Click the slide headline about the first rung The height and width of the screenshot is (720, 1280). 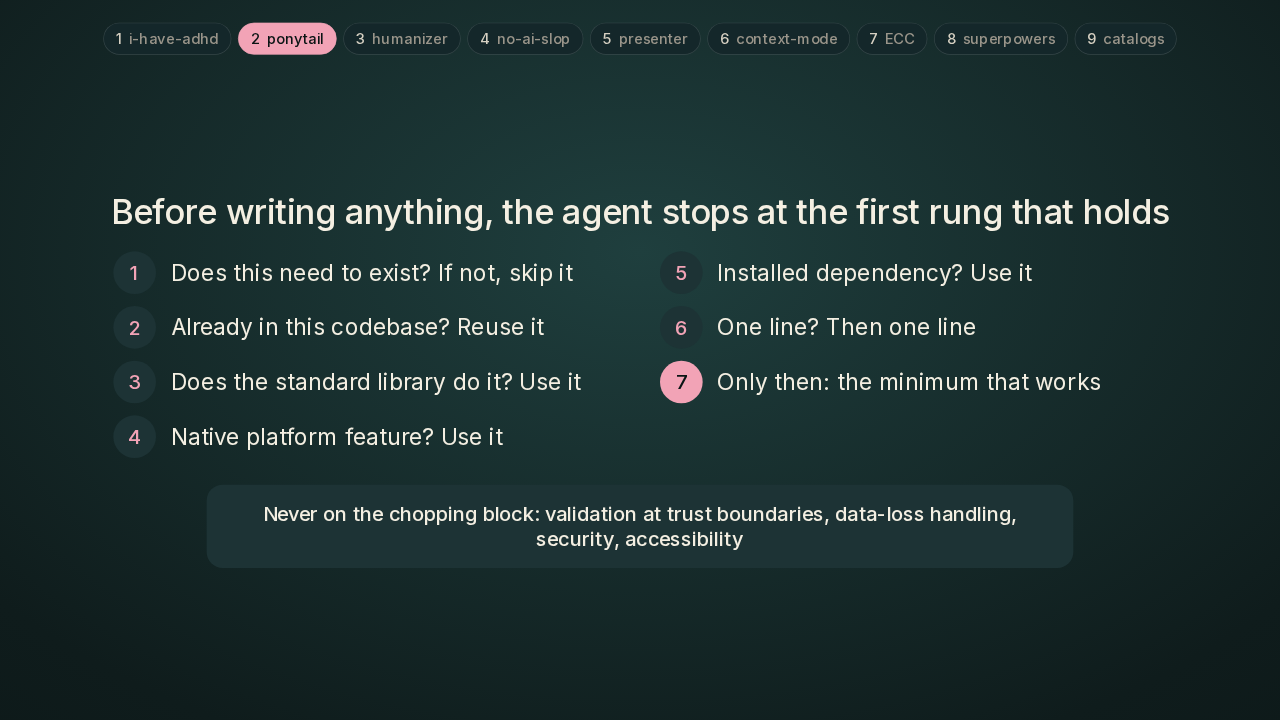(x=640, y=212)
